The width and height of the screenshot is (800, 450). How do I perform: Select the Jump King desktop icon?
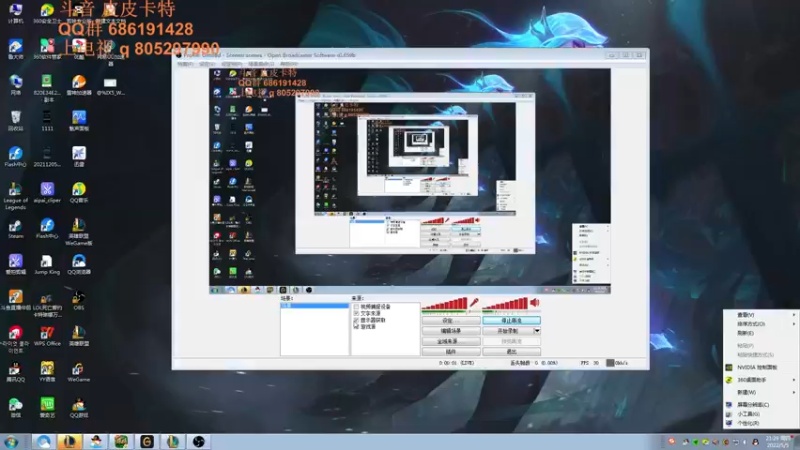47,264
